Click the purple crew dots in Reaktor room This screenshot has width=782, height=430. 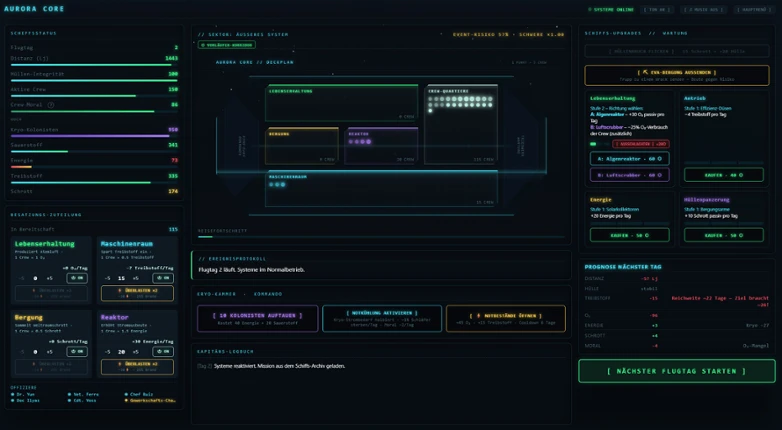(x=360, y=142)
